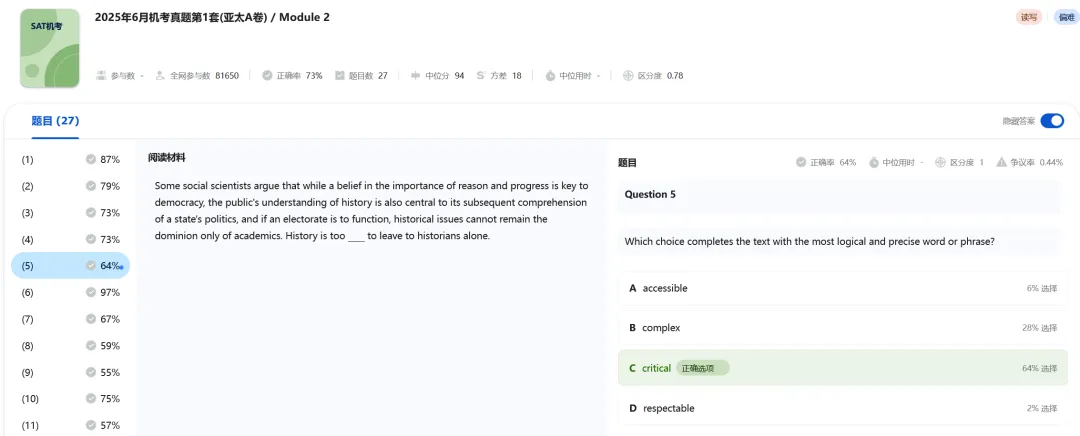The height and width of the screenshot is (436, 1080).
Task: Click the 读写 tag
Action: [1028, 17]
